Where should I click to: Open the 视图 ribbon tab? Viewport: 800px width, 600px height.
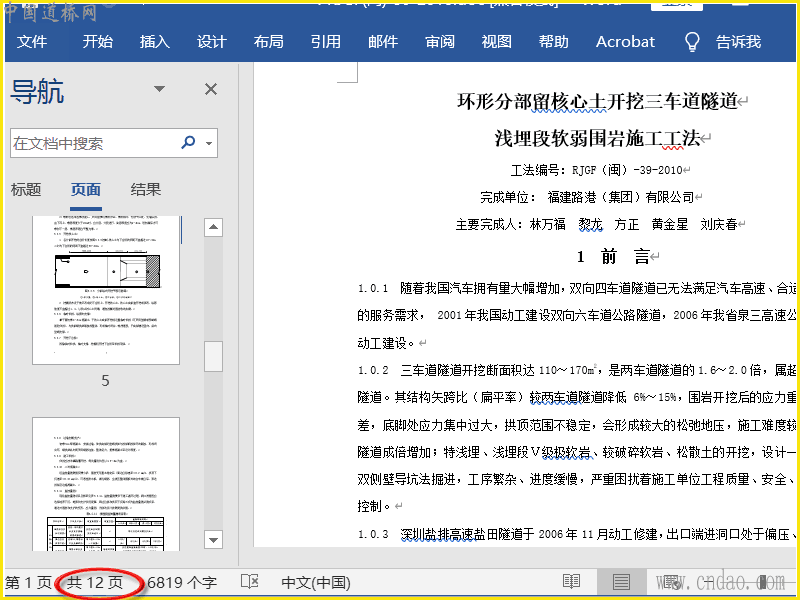(496, 42)
